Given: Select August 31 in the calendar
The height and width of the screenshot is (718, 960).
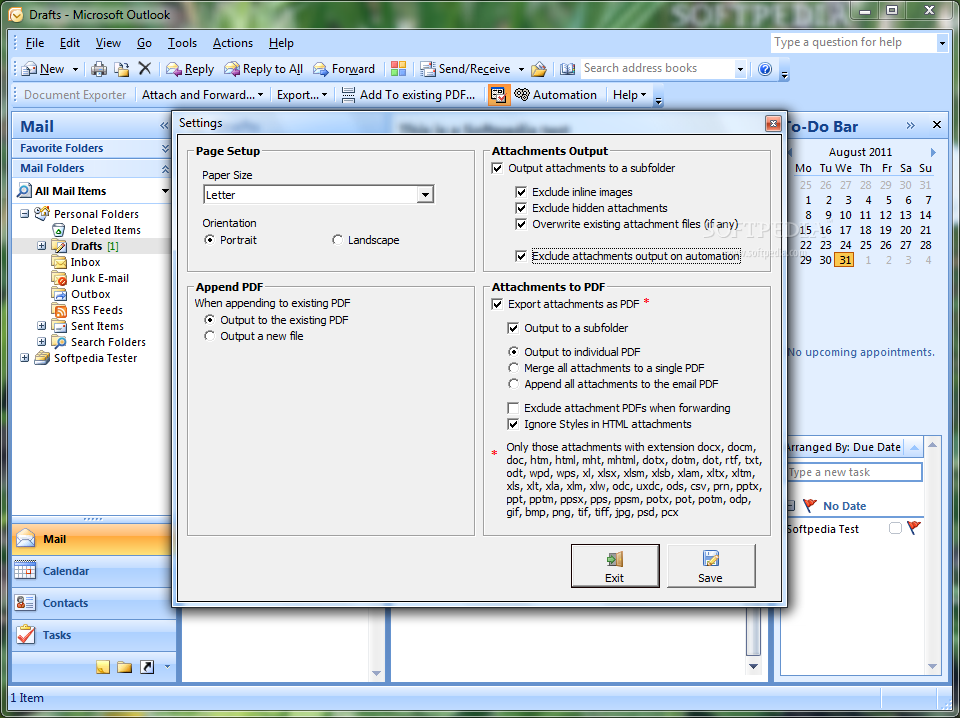Looking at the screenshot, I should tap(846, 260).
